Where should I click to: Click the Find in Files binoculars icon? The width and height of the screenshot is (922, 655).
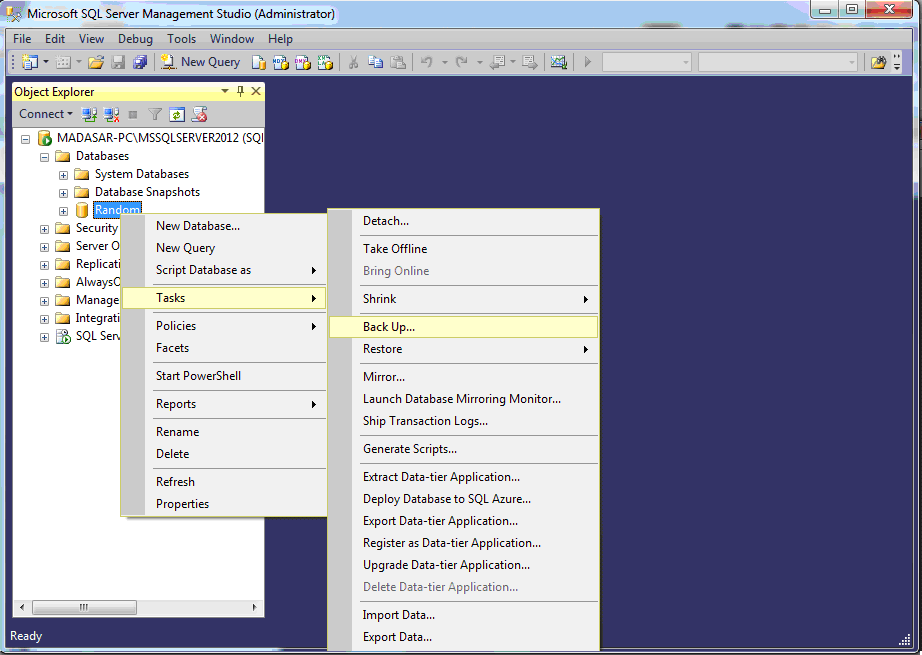878,62
